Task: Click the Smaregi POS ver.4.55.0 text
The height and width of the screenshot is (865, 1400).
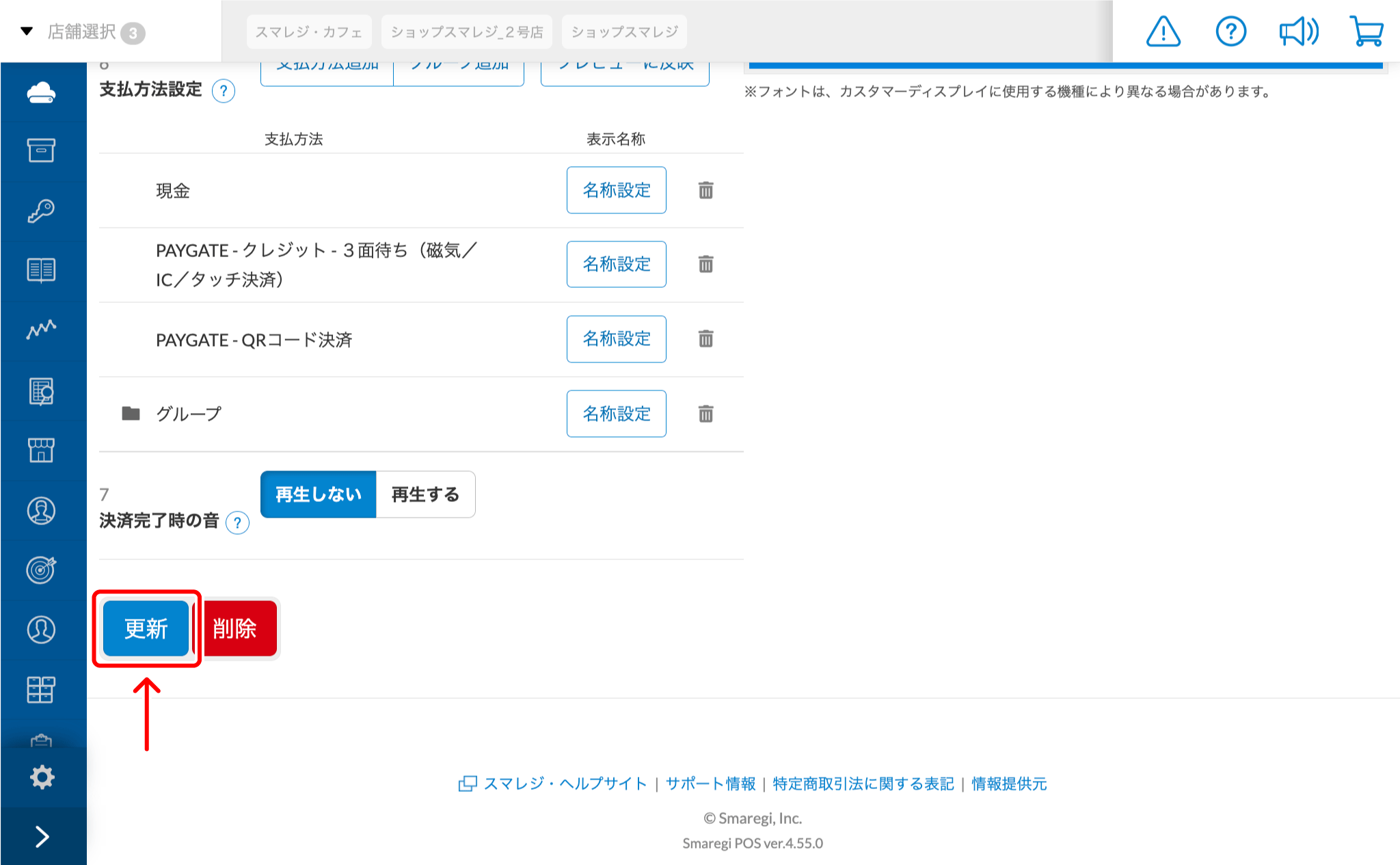Action: (x=752, y=843)
